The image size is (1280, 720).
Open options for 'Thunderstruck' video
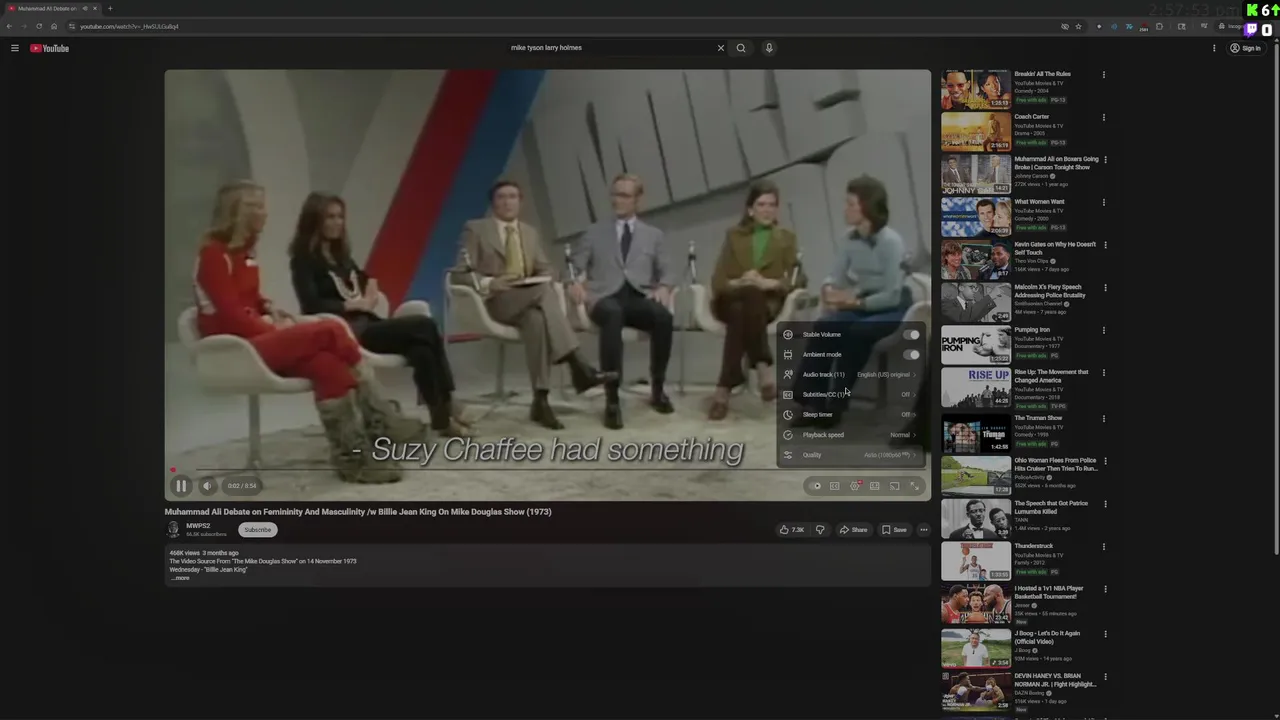click(x=1104, y=547)
